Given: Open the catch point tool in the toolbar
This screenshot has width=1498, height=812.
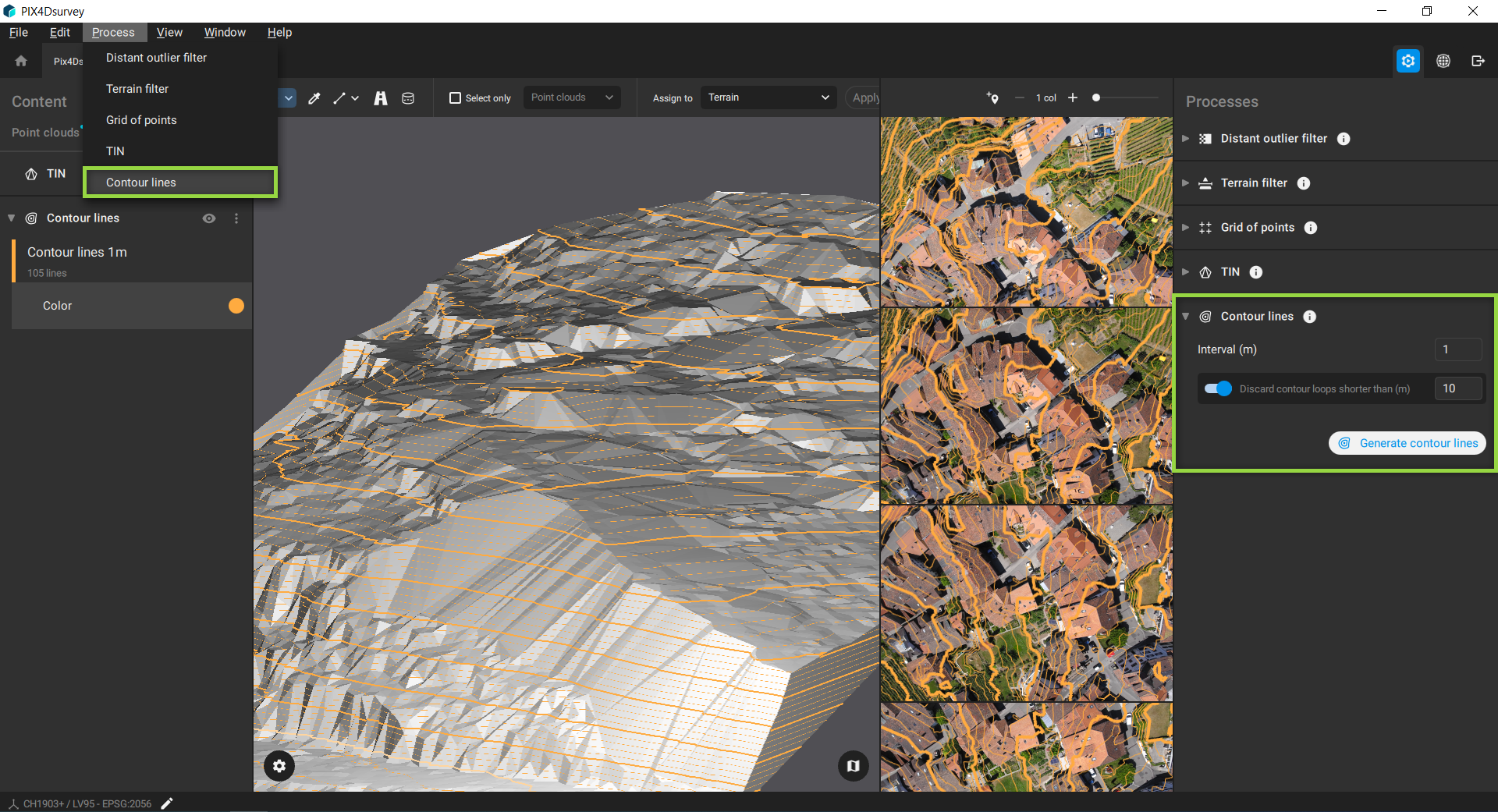Looking at the screenshot, I should pyautogui.click(x=381, y=98).
